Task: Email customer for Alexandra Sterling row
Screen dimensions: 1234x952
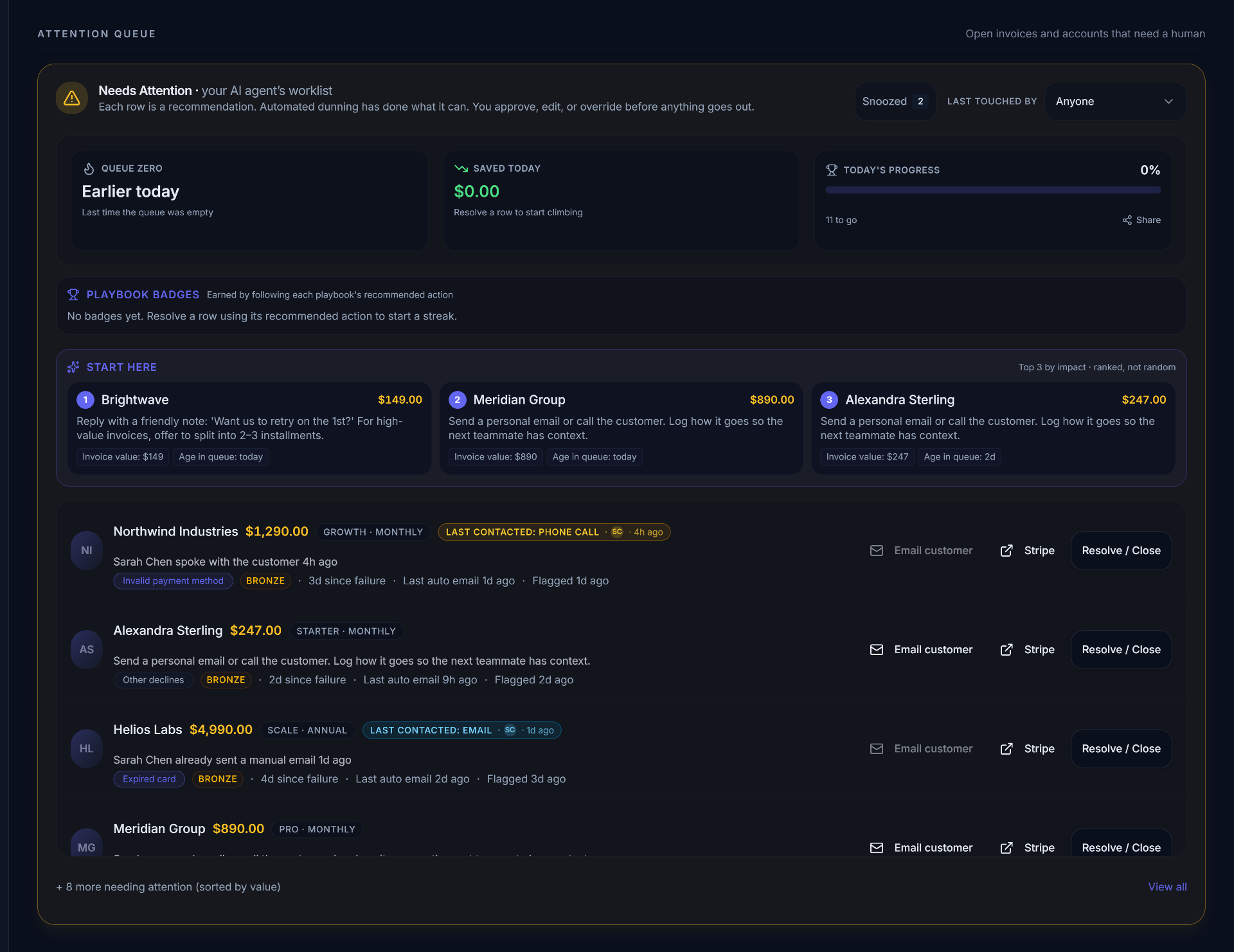Action: tap(921, 649)
